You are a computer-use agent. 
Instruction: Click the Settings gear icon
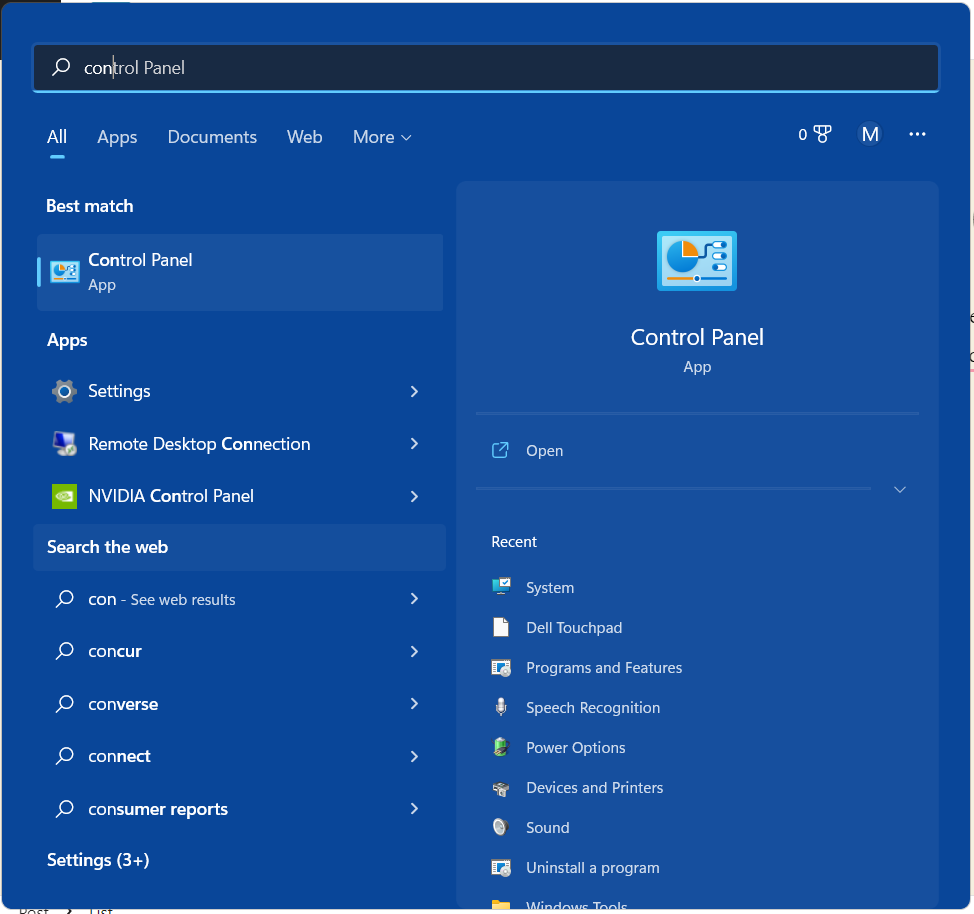tap(64, 391)
